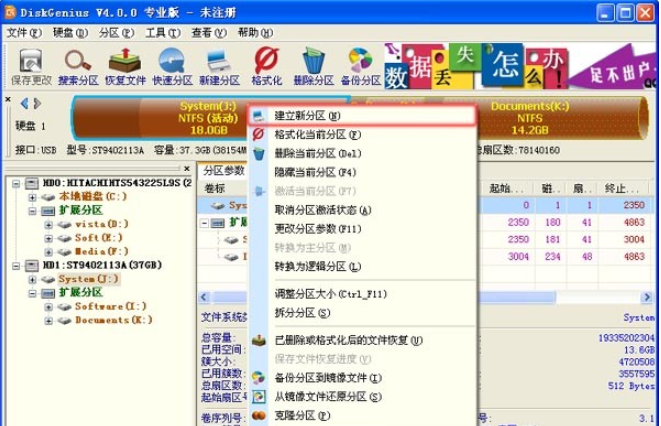
Task: Click the icon beside 格式化当前分区 in context menu
Action: [x=258, y=135]
